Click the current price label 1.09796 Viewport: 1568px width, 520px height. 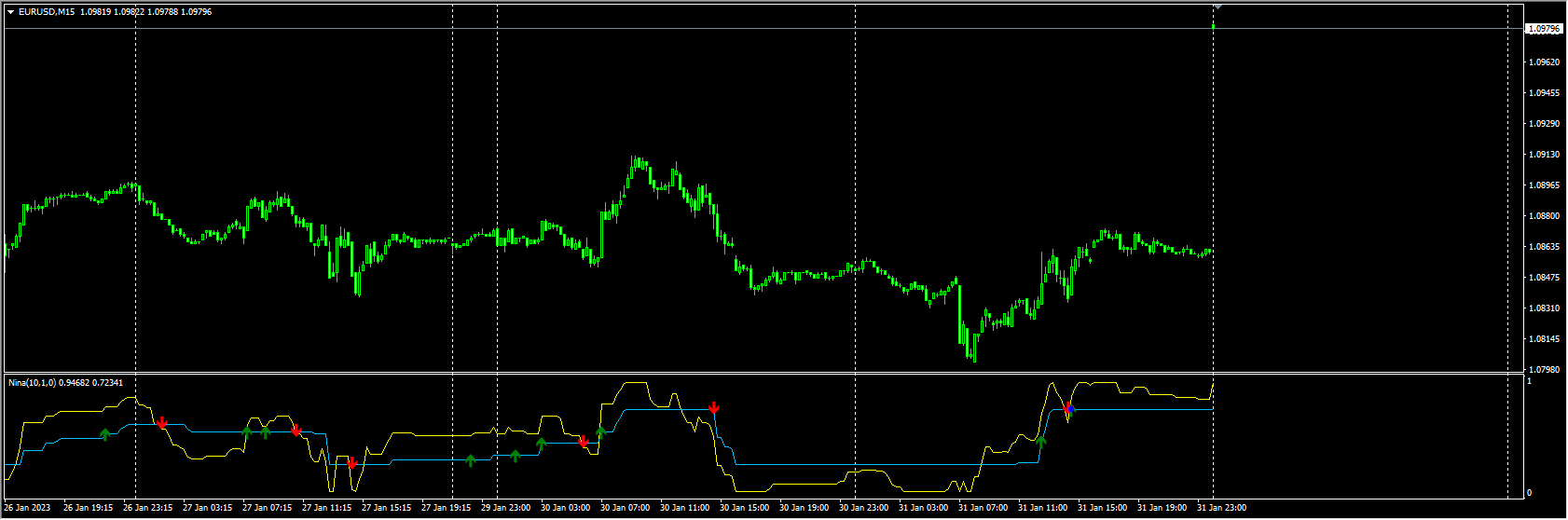pos(1544,29)
